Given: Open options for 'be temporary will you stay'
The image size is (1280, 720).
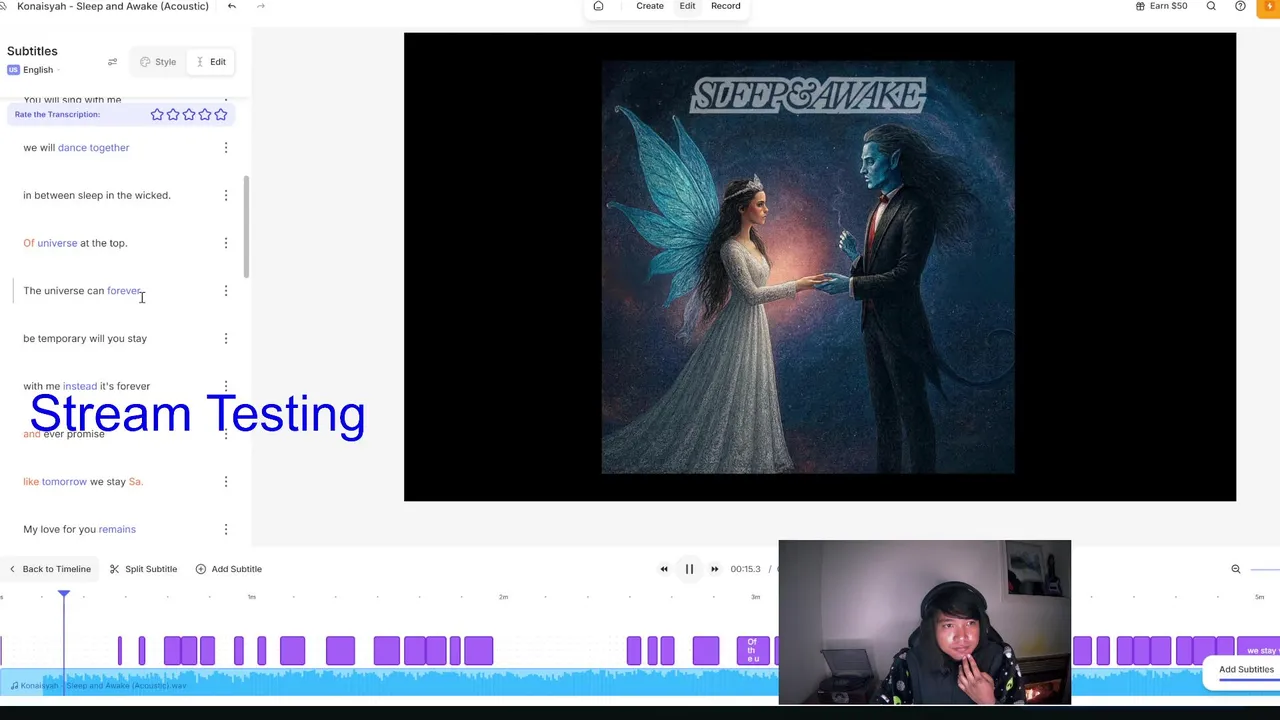Looking at the screenshot, I should pyautogui.click(x=225, y=338).
